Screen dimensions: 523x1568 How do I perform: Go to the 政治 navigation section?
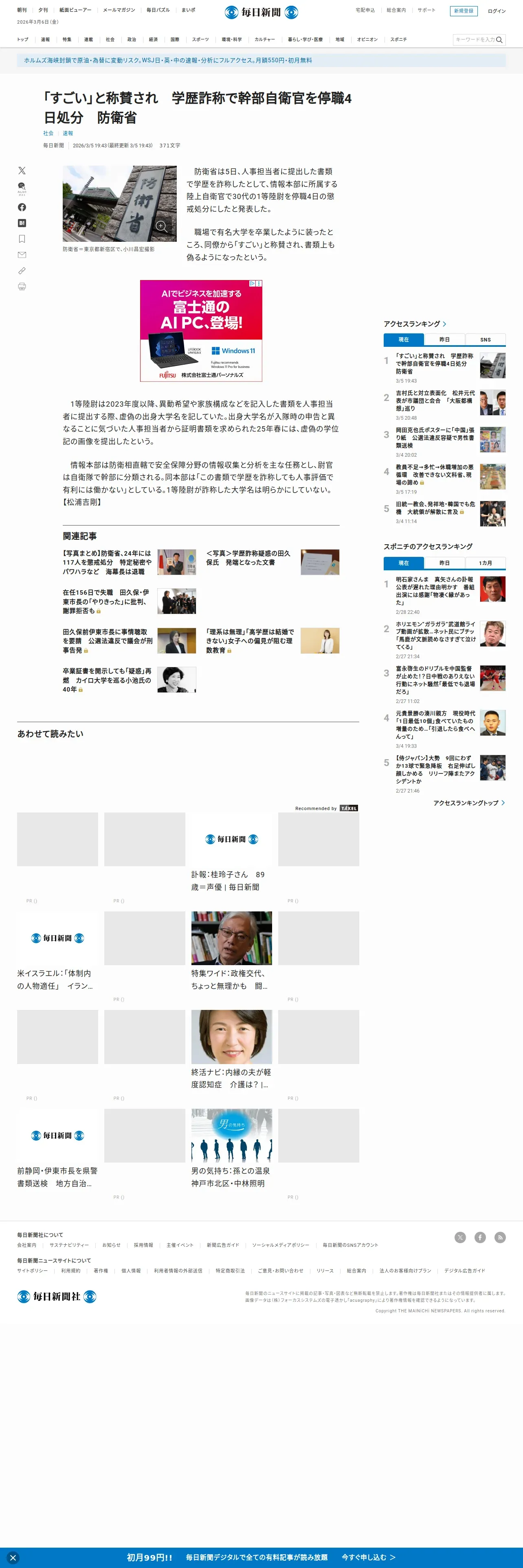click(132, 39)
